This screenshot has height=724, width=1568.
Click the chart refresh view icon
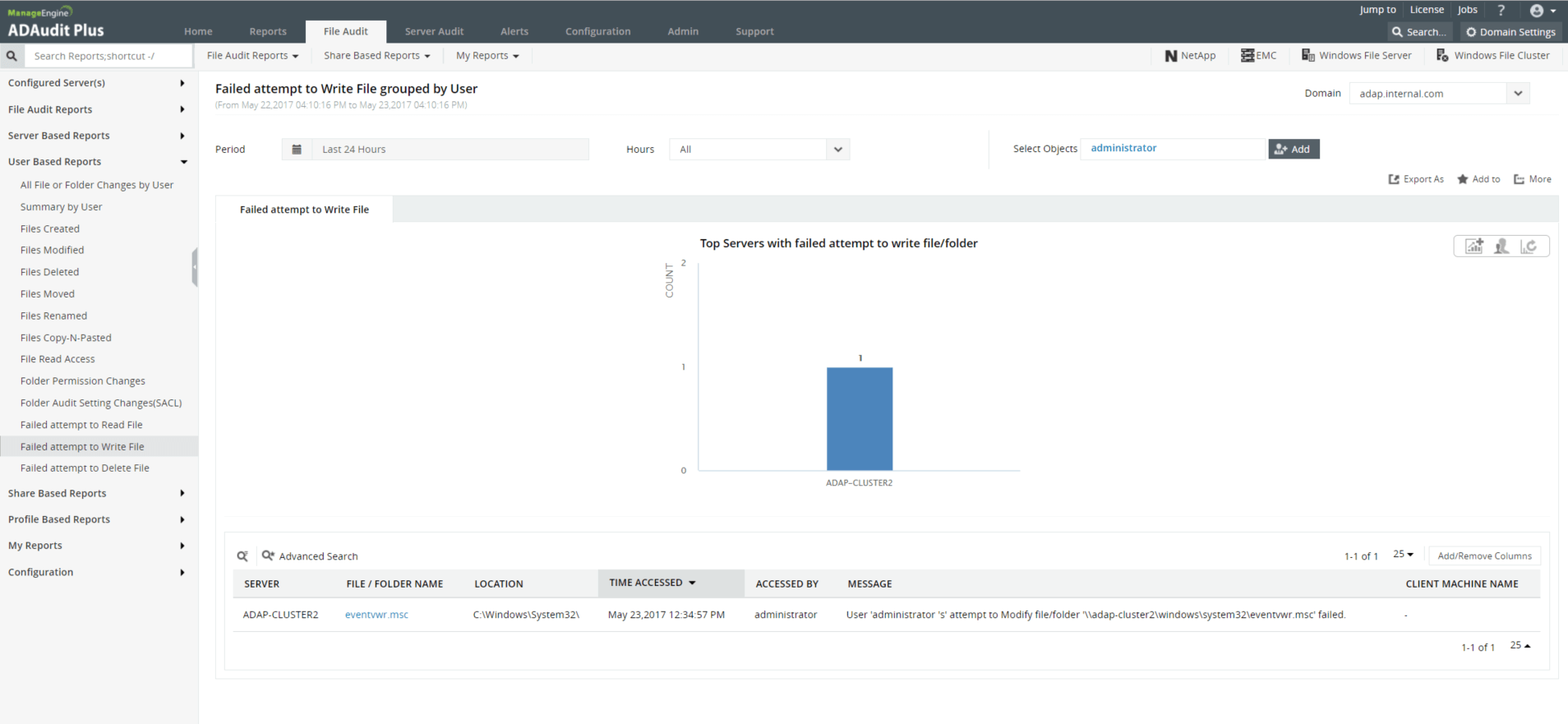(1529, 247)
